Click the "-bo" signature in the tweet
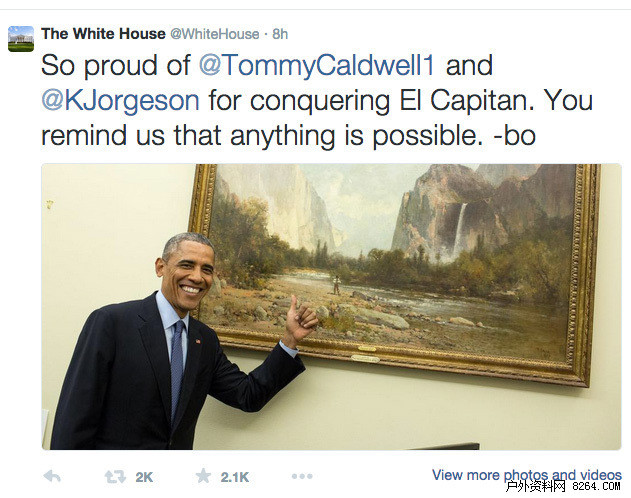 pos(515,136)
